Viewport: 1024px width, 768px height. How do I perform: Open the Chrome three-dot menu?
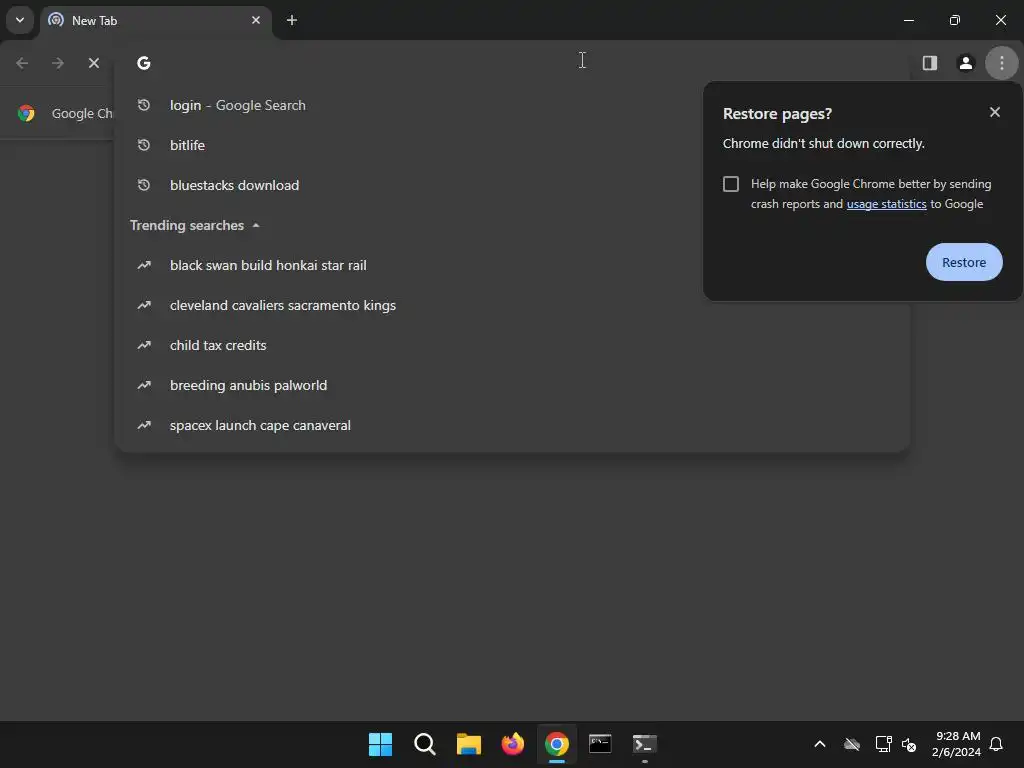1001,63
